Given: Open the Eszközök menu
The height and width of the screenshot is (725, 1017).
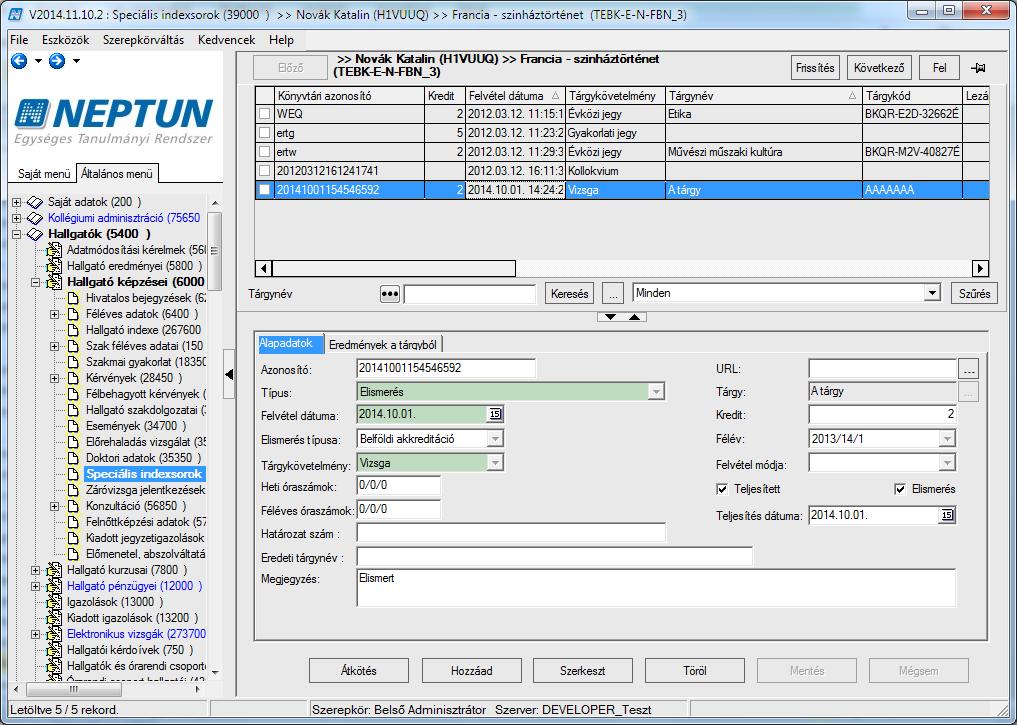Looking at the screenshot, I should point(66,40).
